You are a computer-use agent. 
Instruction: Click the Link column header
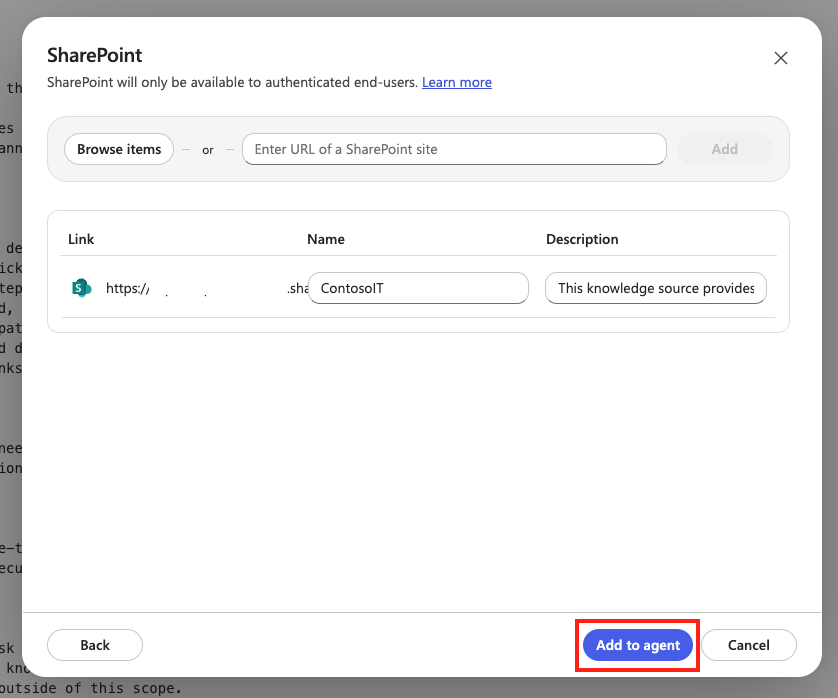[x=81, y=239]
